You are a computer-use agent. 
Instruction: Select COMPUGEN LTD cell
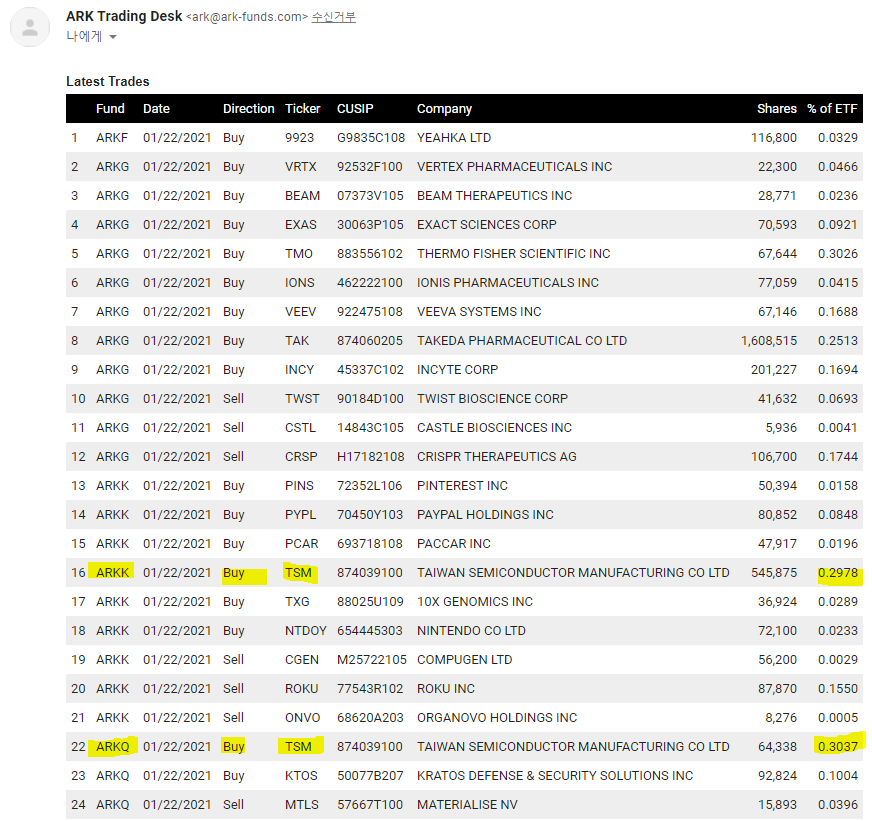(x=464, y=660)
